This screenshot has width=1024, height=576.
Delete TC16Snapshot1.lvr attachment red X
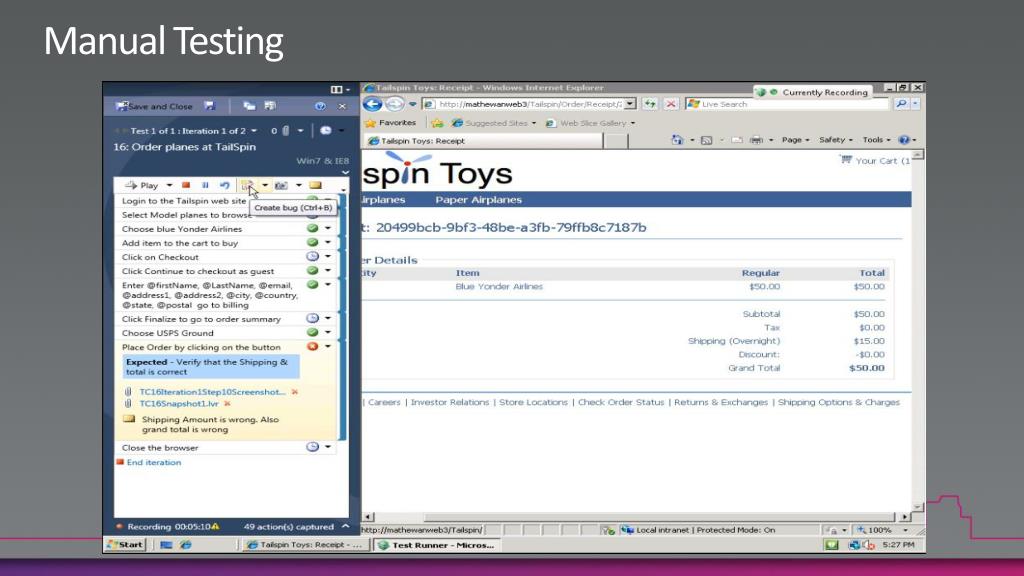point(227,404)
